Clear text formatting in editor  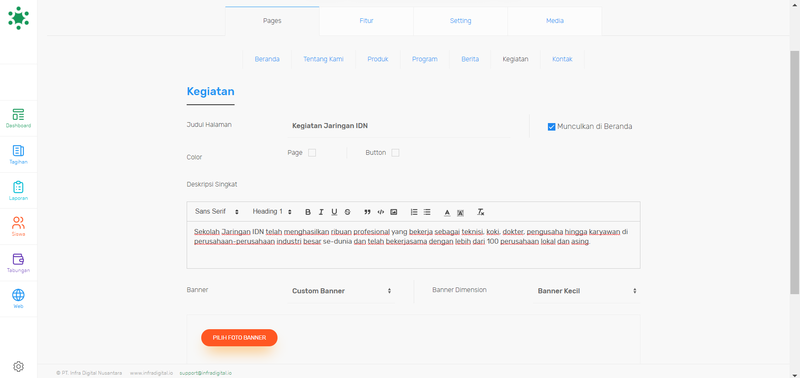(480, 212)
